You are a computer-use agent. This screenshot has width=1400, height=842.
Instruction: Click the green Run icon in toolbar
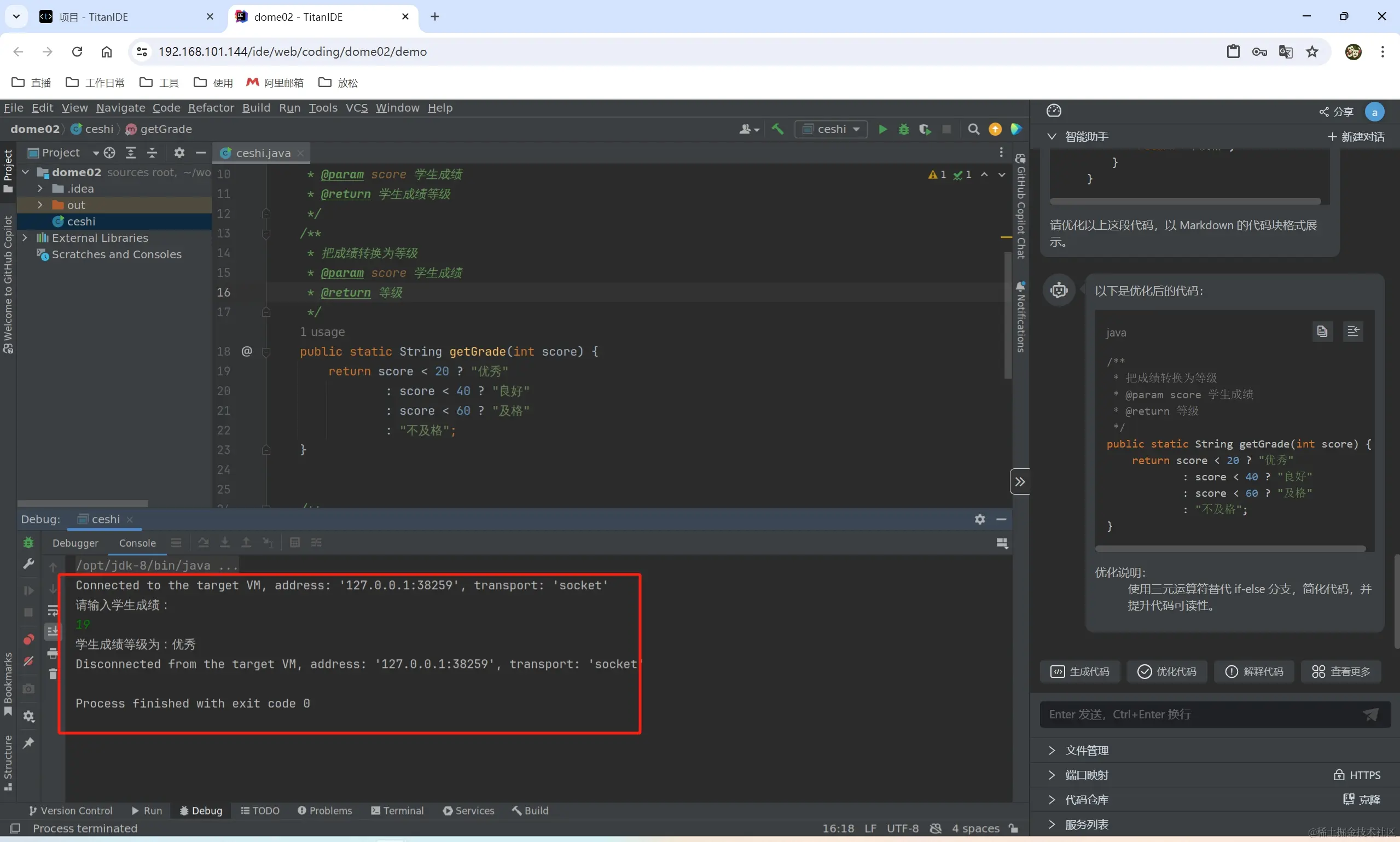coord(882,129)
